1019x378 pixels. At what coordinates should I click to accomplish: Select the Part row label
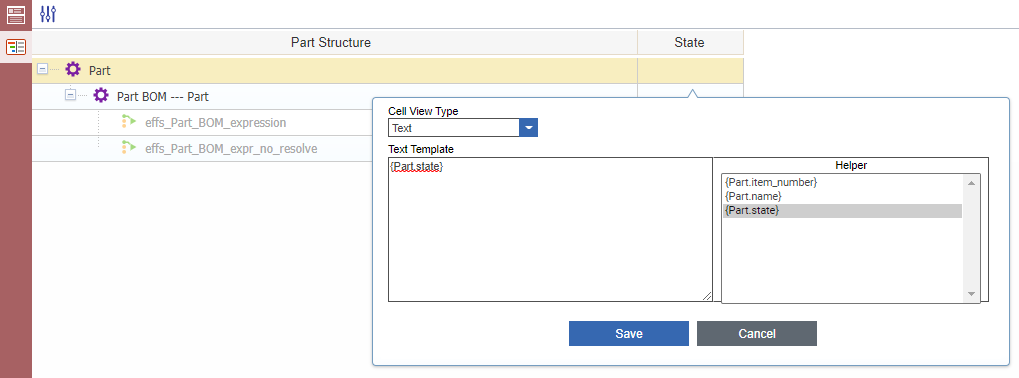point(100,70)
